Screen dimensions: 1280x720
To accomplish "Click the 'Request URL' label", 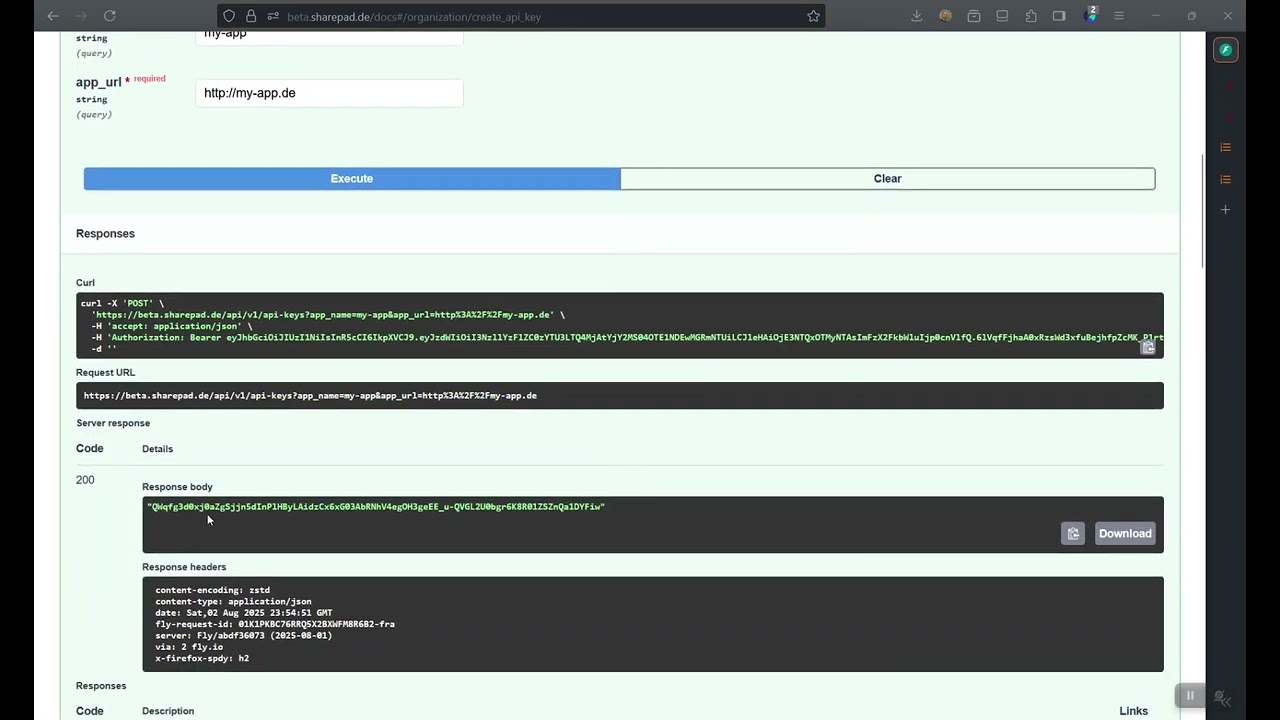I will pyautogui.click(x=105, y=372).
